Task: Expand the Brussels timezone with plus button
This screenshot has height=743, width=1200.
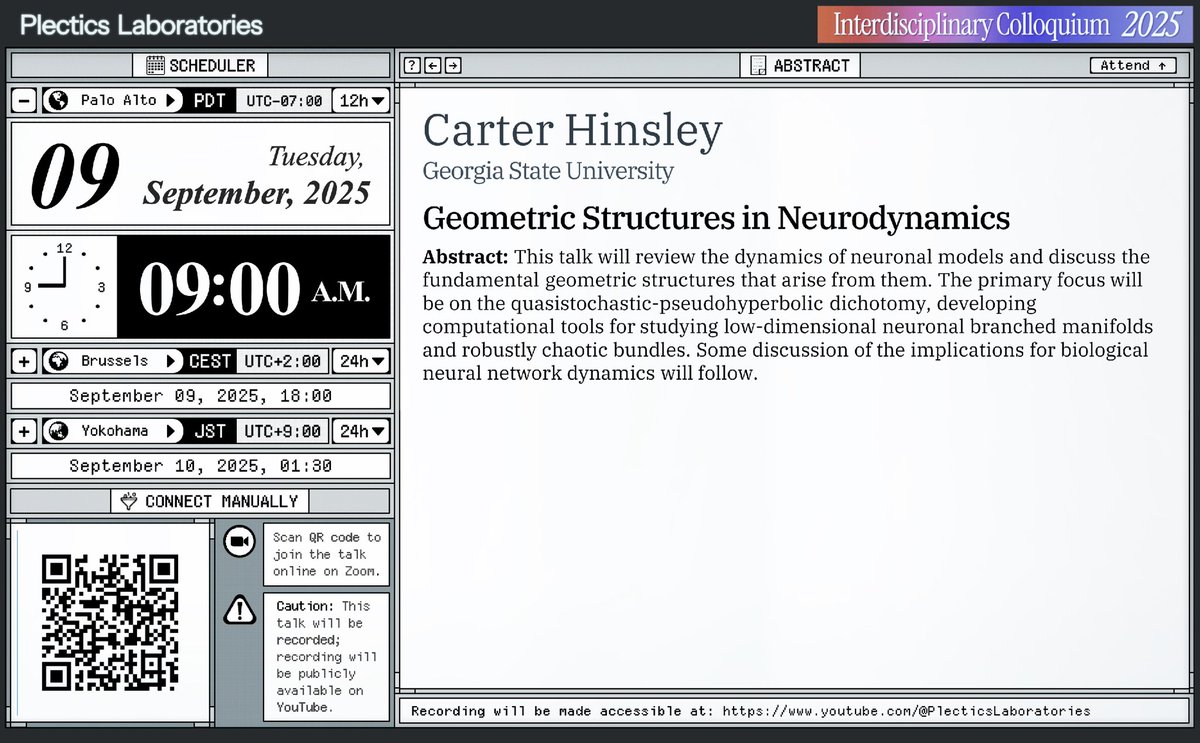Action: (24, 361)
